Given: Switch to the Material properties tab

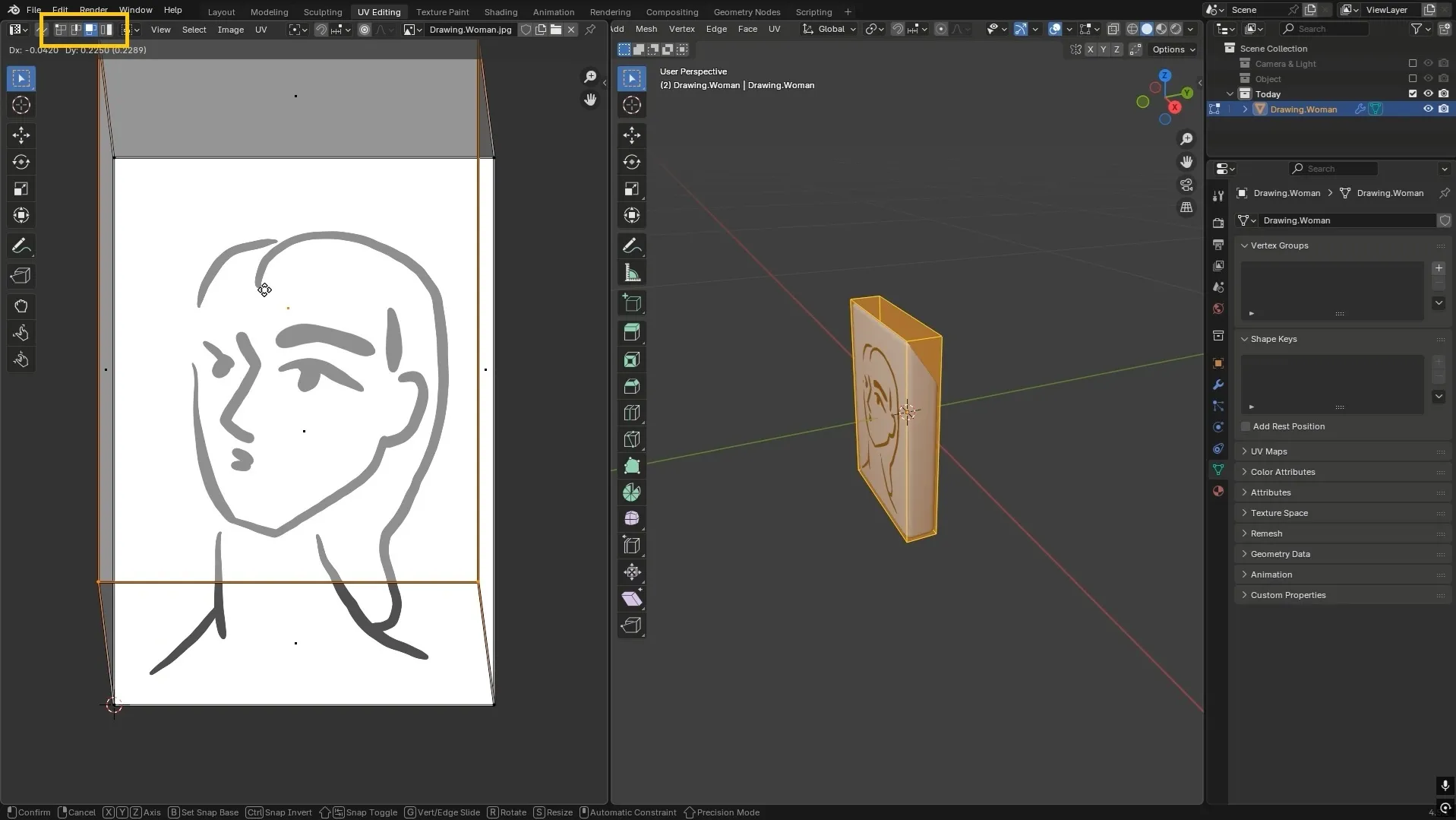Looking at the screenshot, I should [1218, 491].
